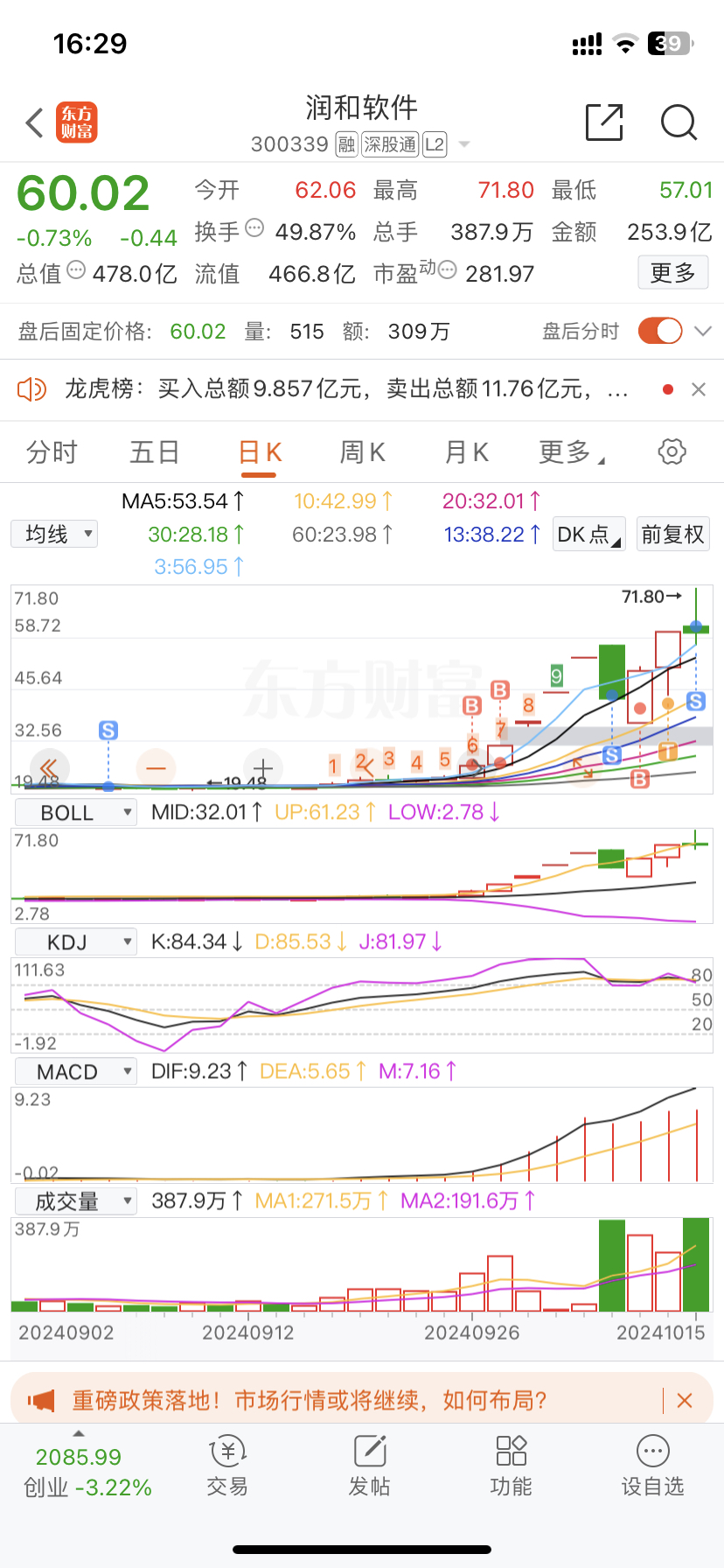Switch to the 周K tab
Viewport: 724px width, 1568px height.
click(362, 452)
